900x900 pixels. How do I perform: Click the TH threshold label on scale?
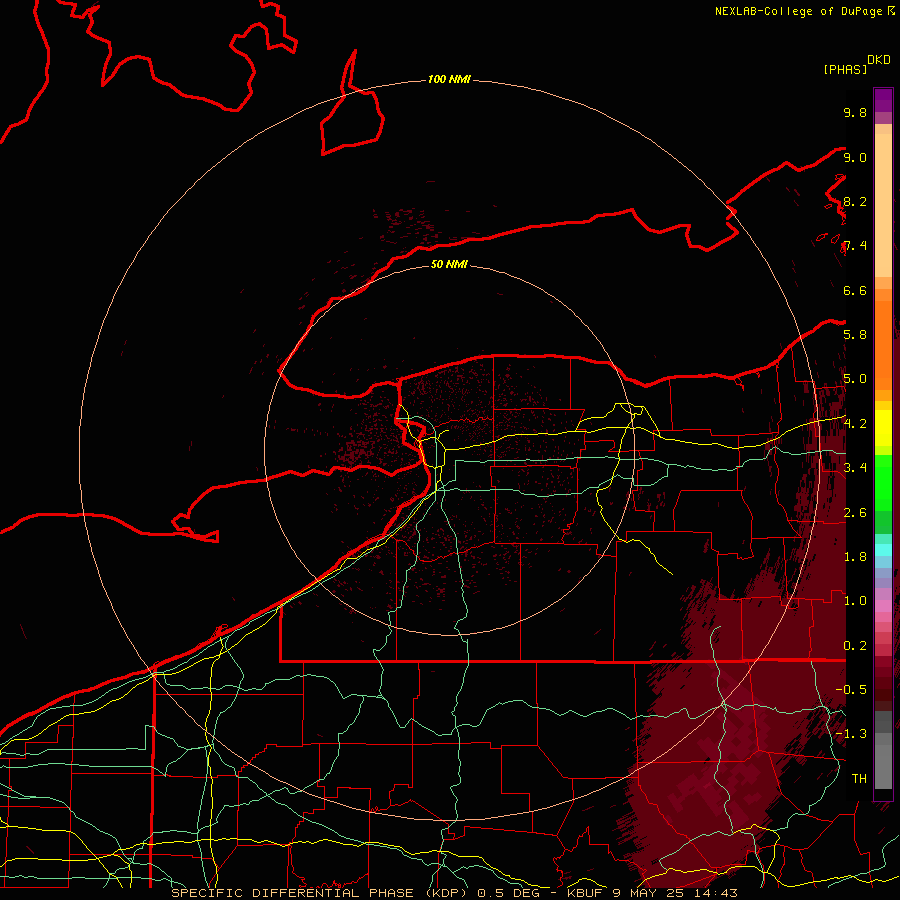coord(859,778)
